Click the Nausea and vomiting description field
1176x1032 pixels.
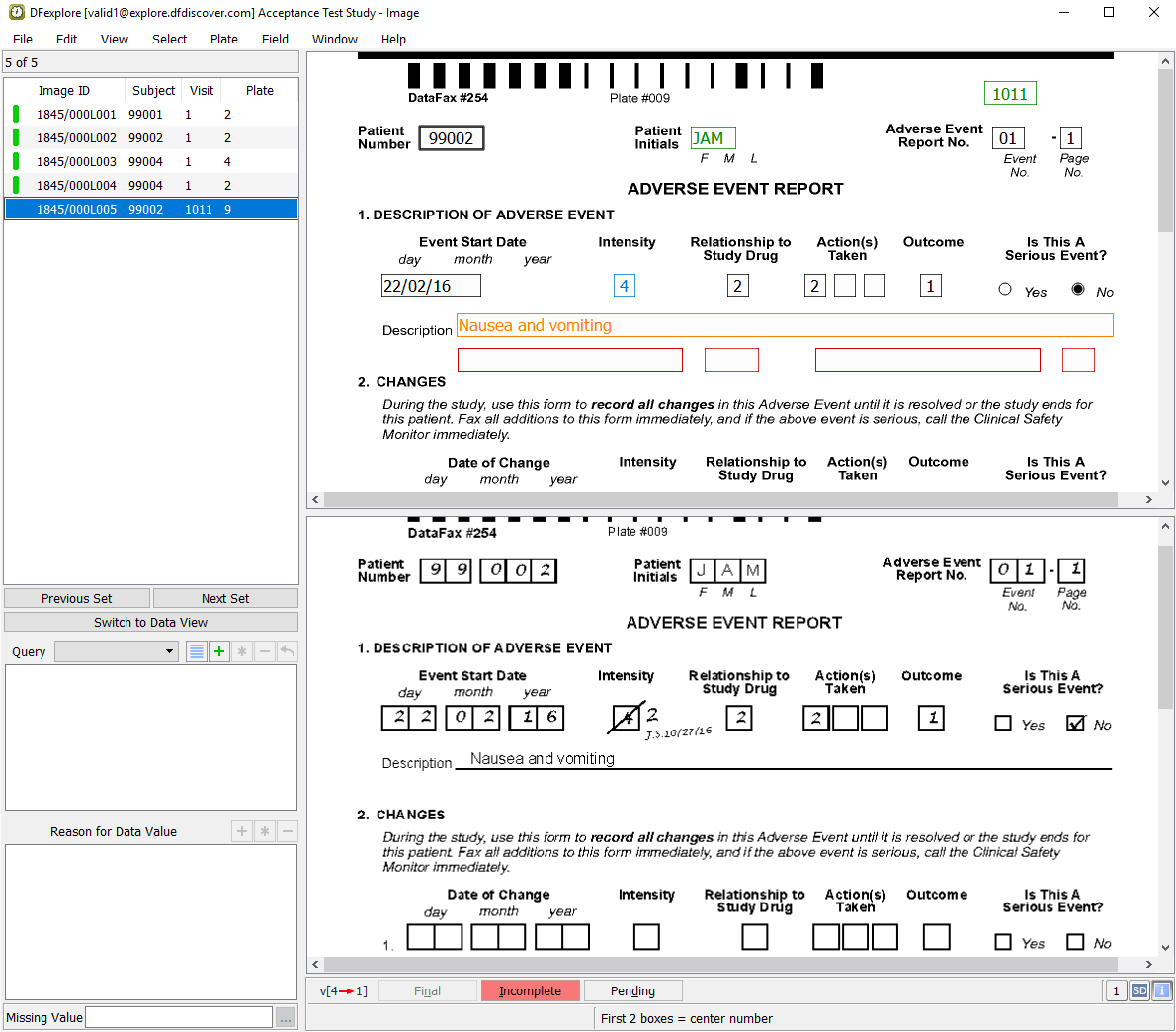click(785, 325)
